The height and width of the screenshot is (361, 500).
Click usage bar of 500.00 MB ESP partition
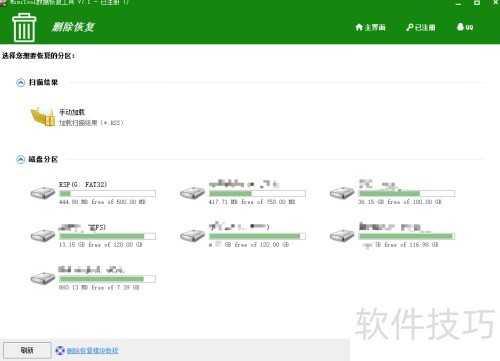(107, 193)
